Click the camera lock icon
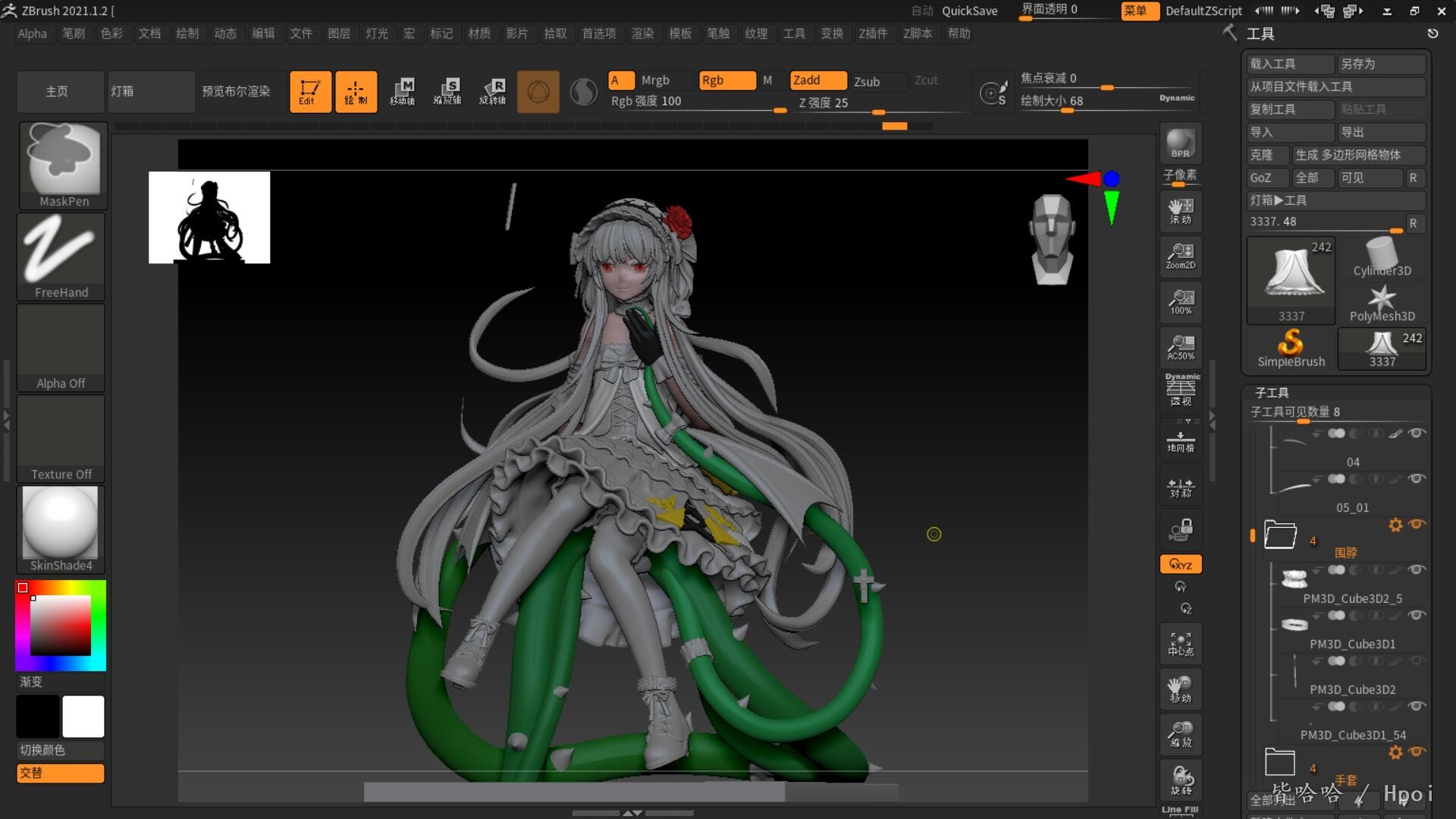 [x=1180, y=529]
